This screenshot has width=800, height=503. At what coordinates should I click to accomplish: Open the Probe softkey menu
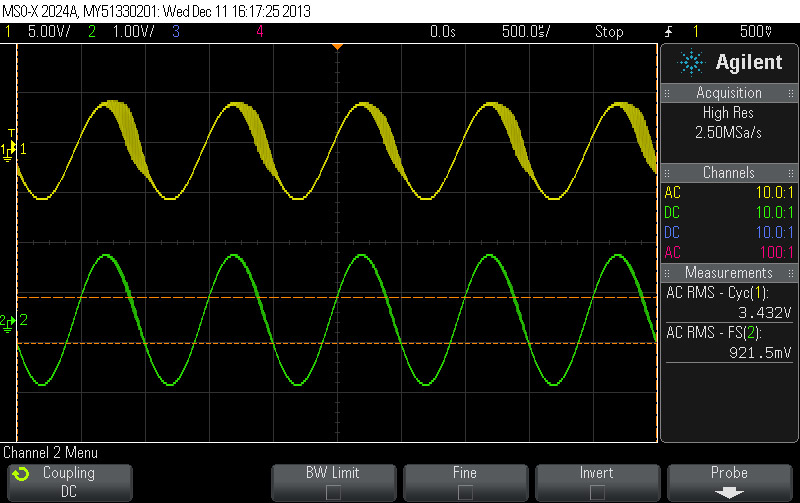730,483
